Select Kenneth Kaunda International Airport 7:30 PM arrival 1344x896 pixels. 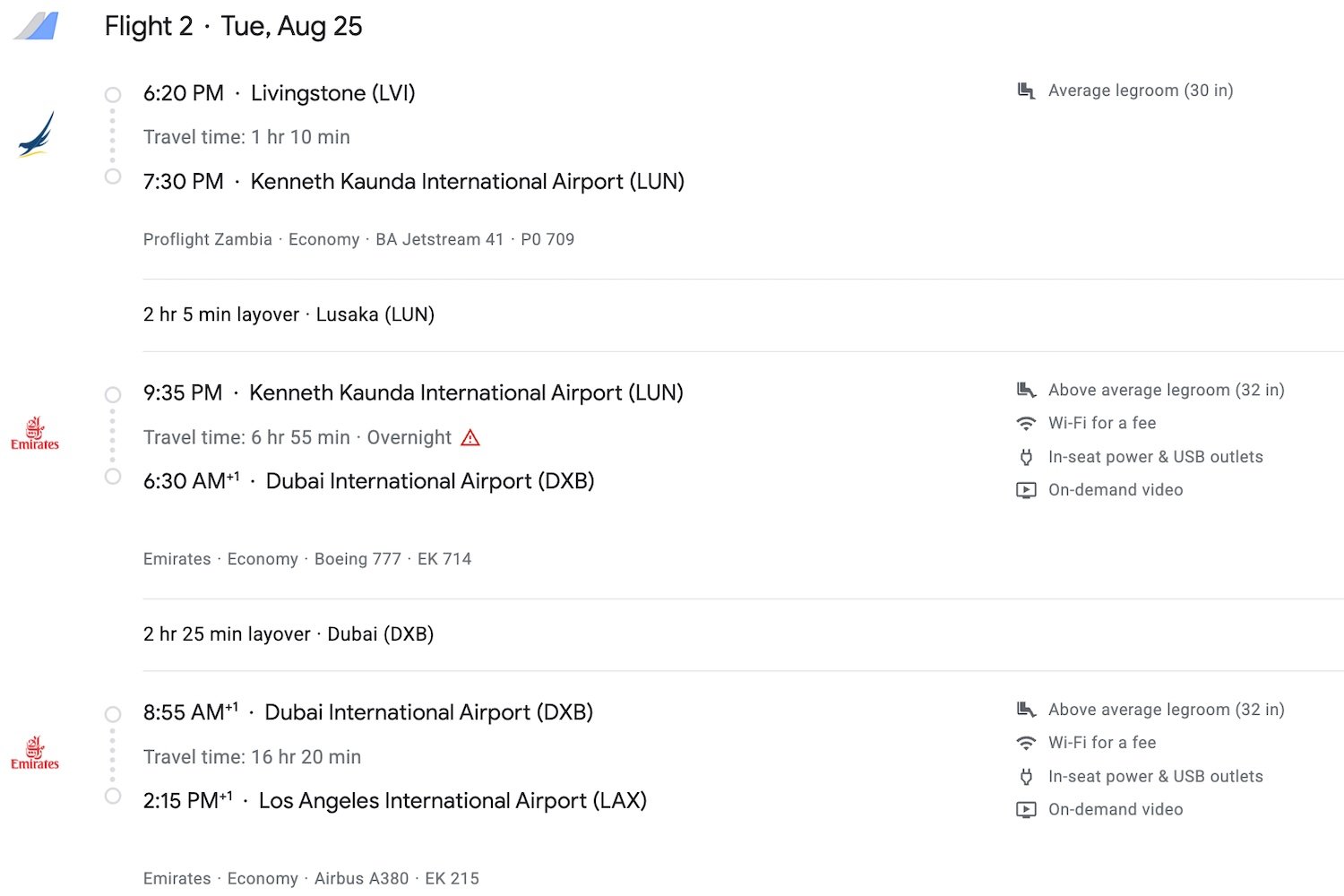click(x=413, y=182)
